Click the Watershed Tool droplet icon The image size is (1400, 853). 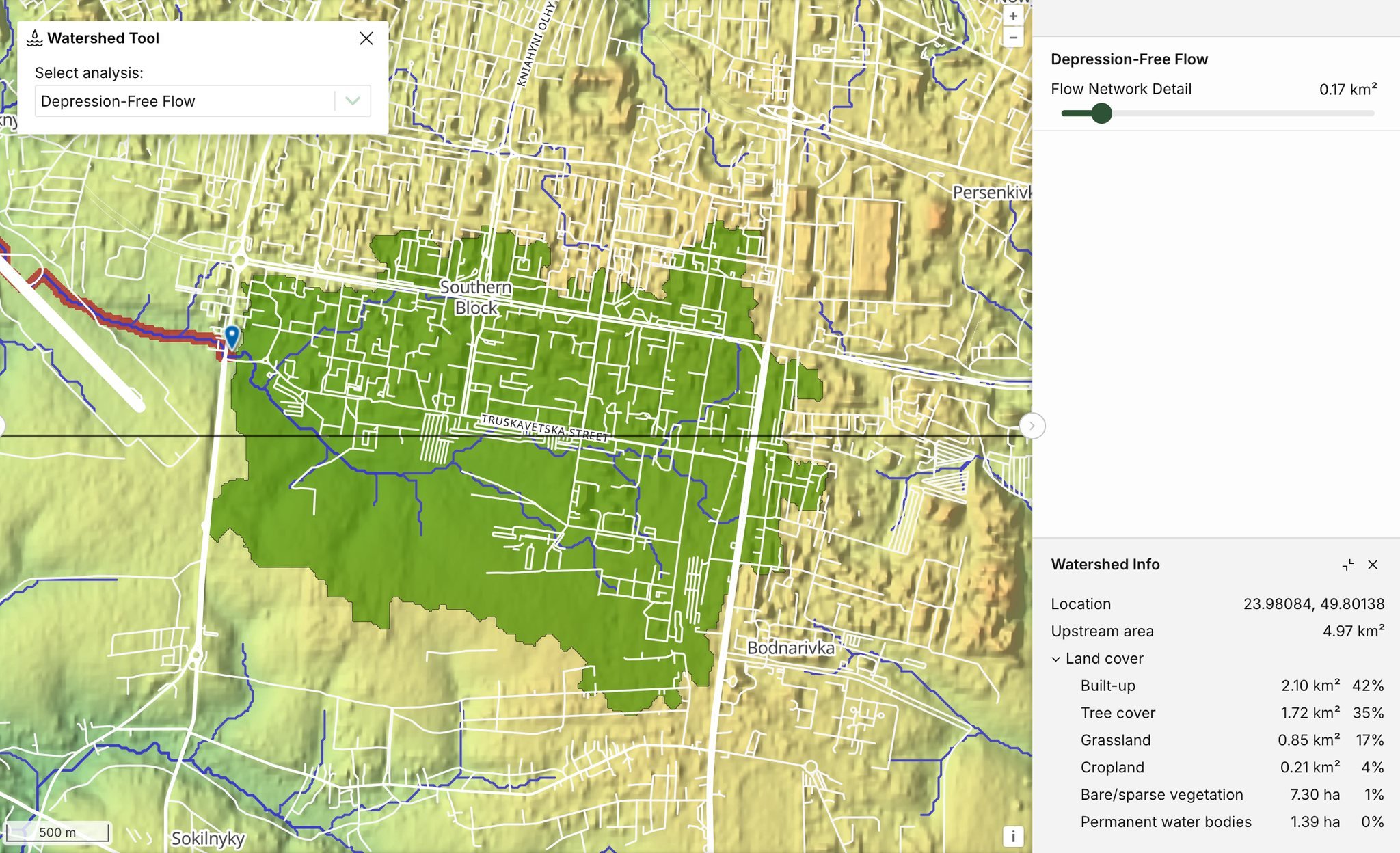pos(34,38)
